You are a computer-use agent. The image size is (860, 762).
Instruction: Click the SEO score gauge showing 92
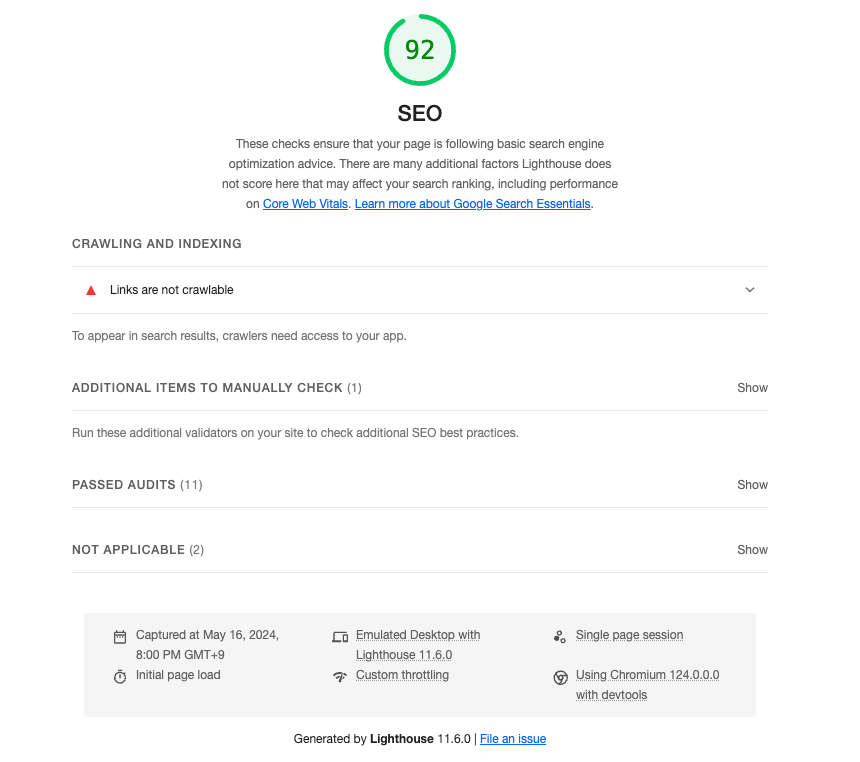click(420, 50)
